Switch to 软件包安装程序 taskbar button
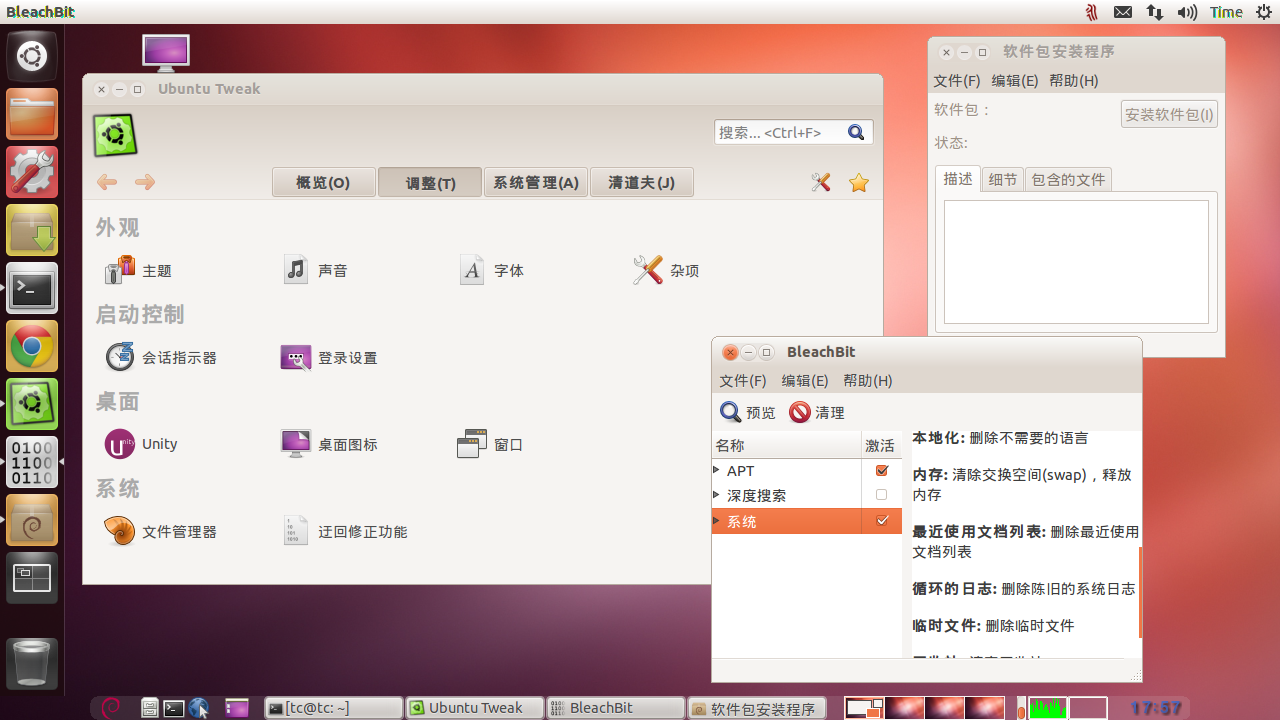This screenshot has width=1280, height=720. [x=757, y=708]
